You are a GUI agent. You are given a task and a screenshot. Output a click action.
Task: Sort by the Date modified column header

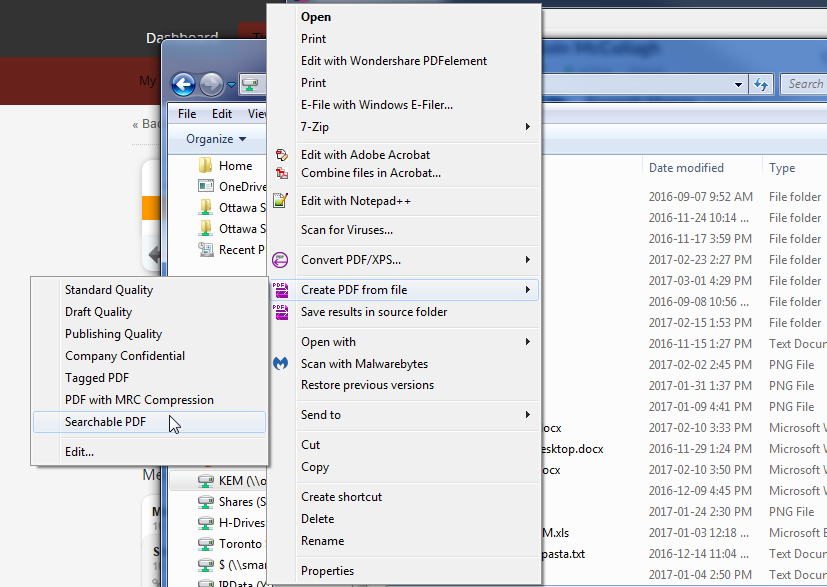click(686, 168)
